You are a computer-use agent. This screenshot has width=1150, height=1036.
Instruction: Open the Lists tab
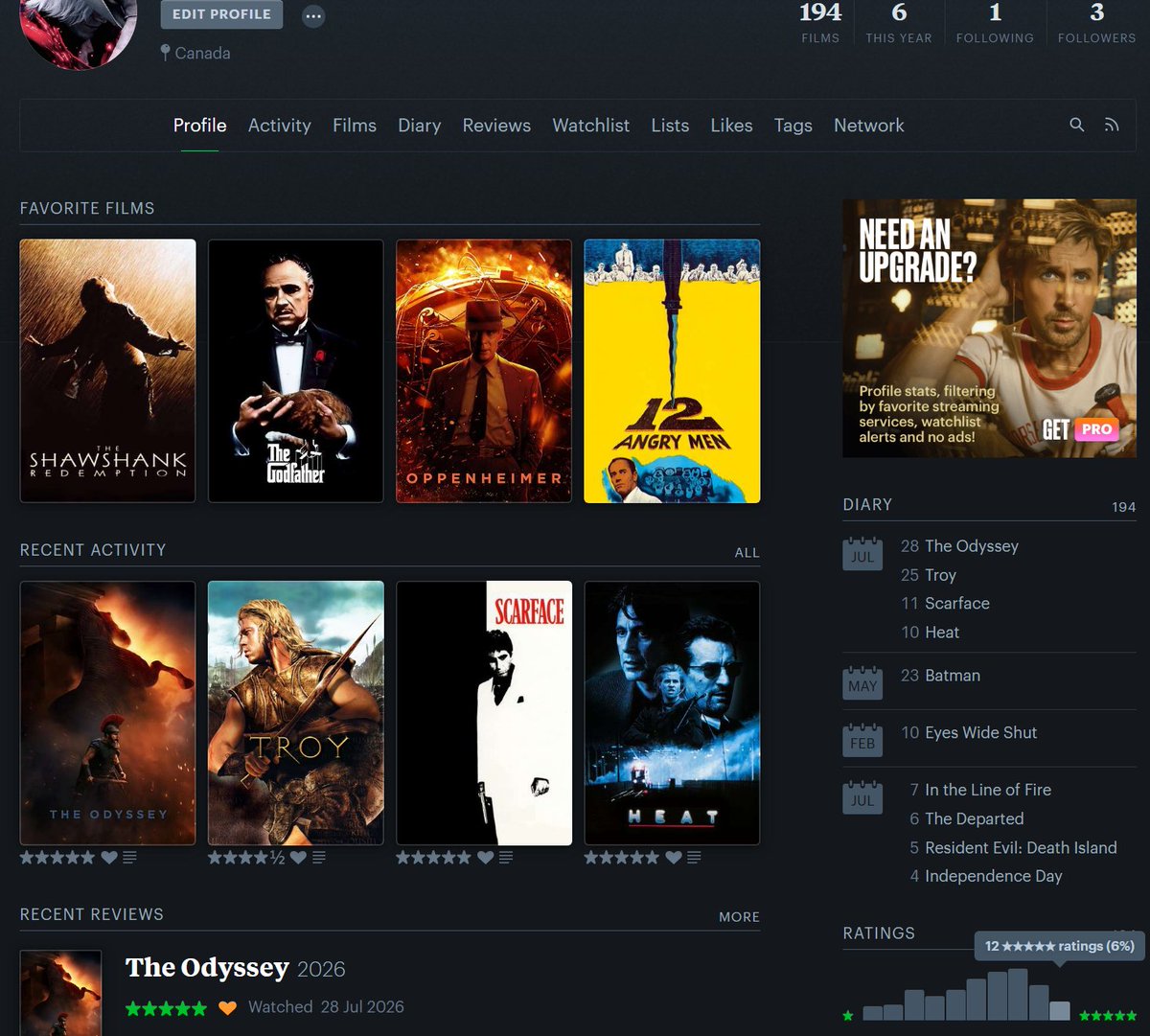670,126
